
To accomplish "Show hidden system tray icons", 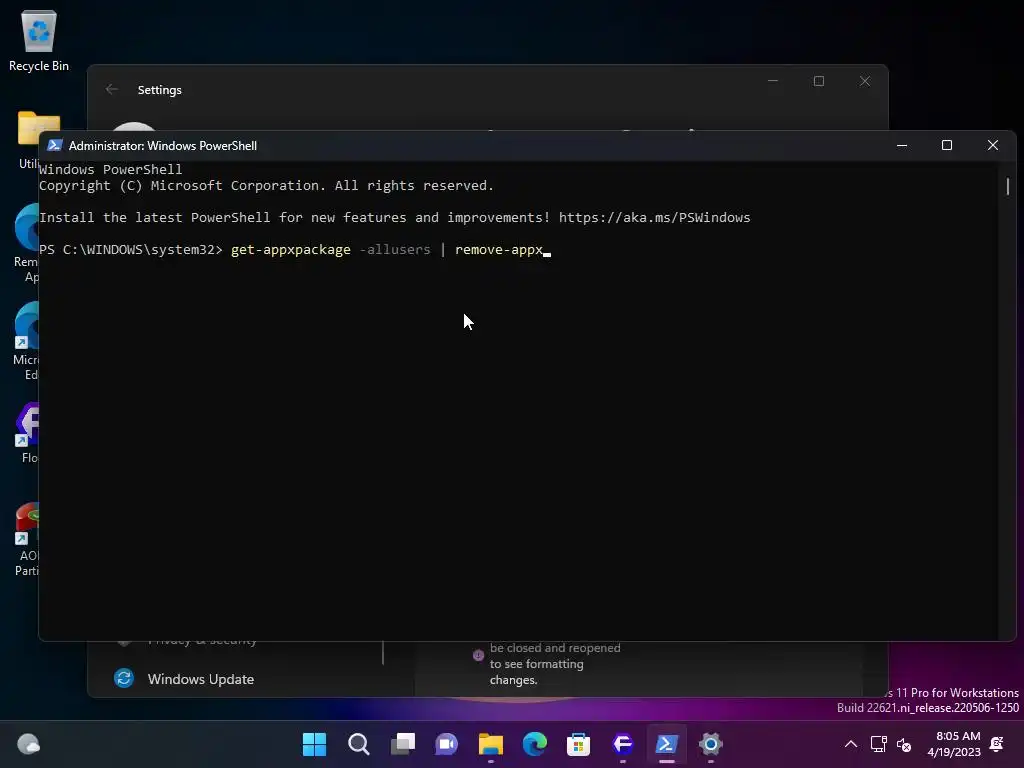I will (851, 744).
